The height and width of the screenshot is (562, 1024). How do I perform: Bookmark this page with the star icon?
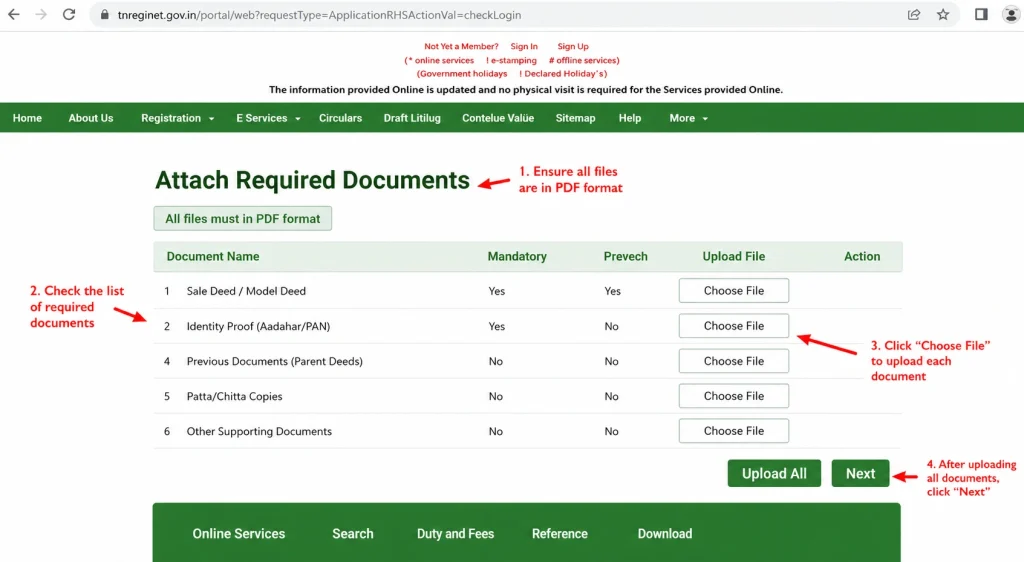(x=943, y=14)
